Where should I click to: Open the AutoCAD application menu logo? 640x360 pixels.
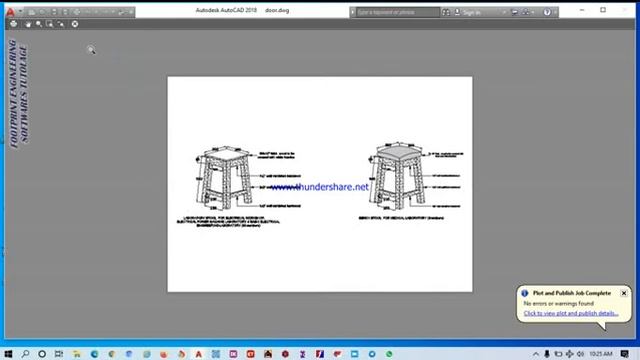[10, 12]
